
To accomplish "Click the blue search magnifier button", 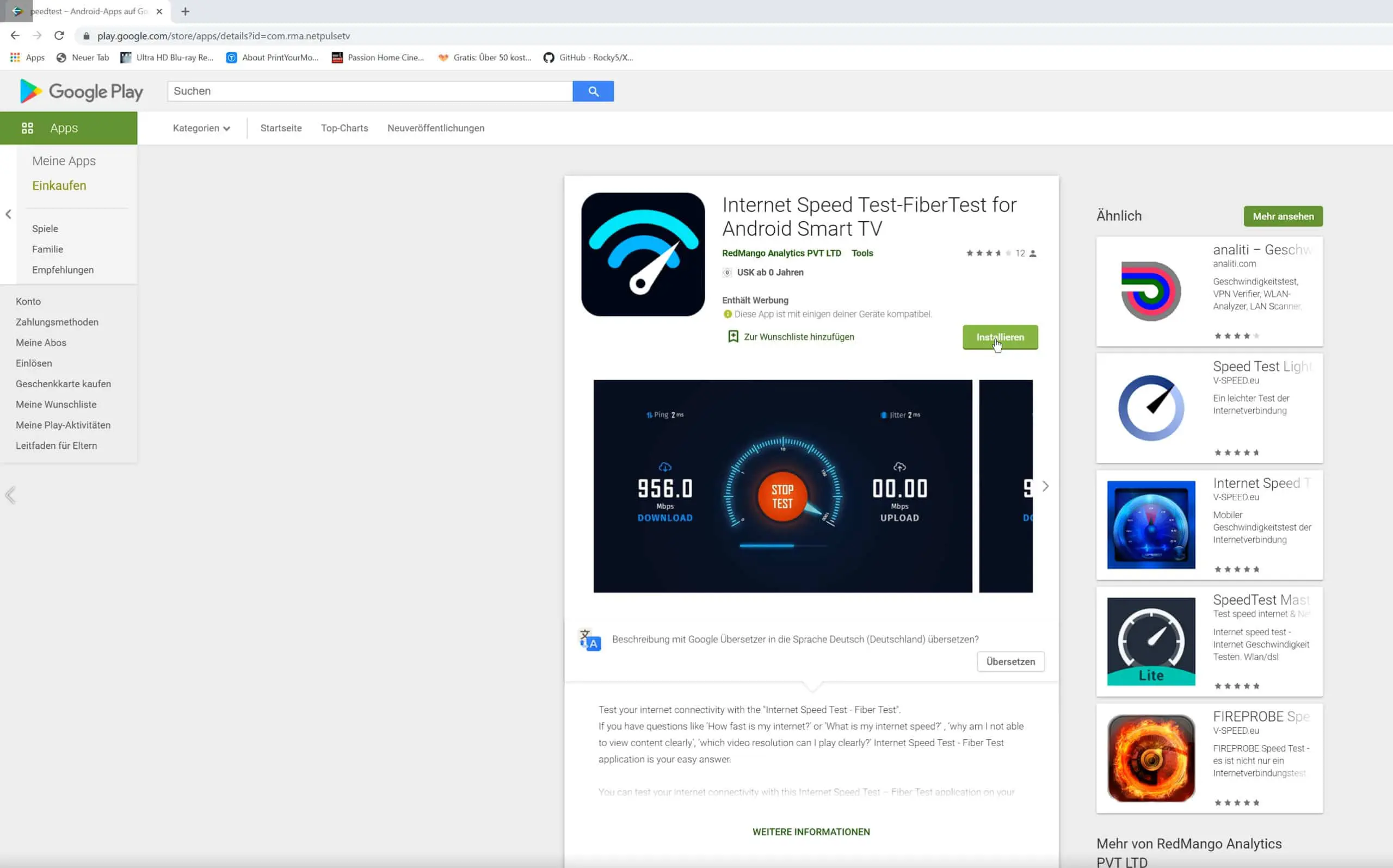I will 593,91.
